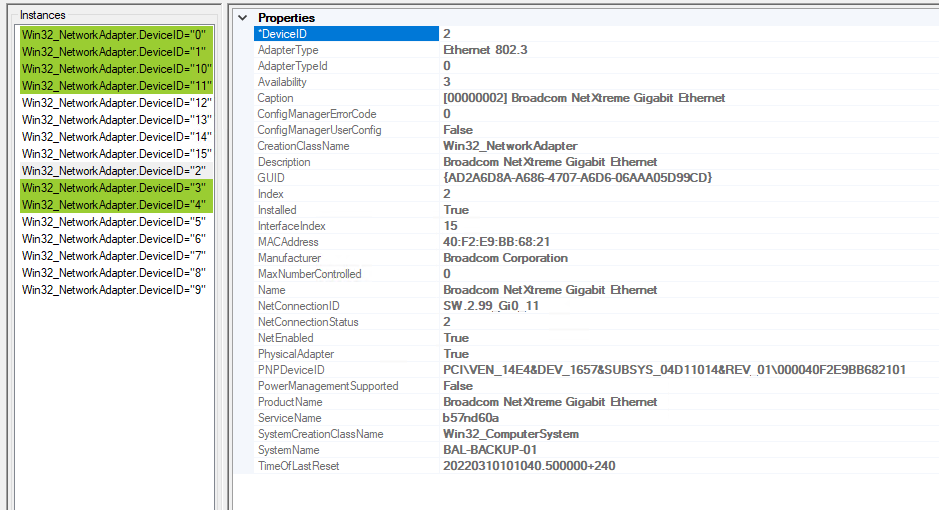939x510 pixels.
Task: Click the {AD2A6D8A-A686-4707...} GUID value
Action: click(x=577, y=178)
